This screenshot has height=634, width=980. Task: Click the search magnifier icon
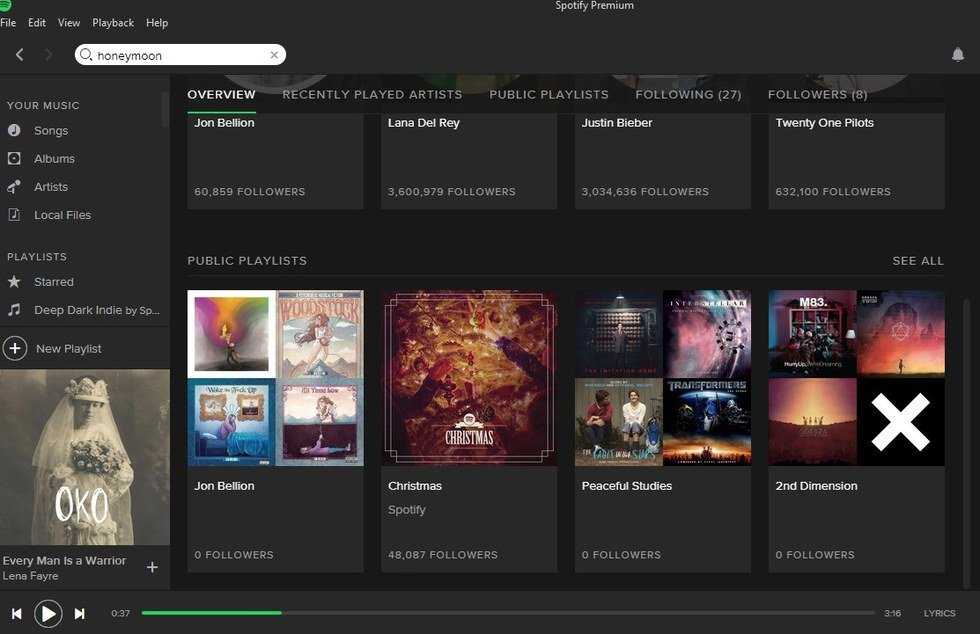point(87,55)
